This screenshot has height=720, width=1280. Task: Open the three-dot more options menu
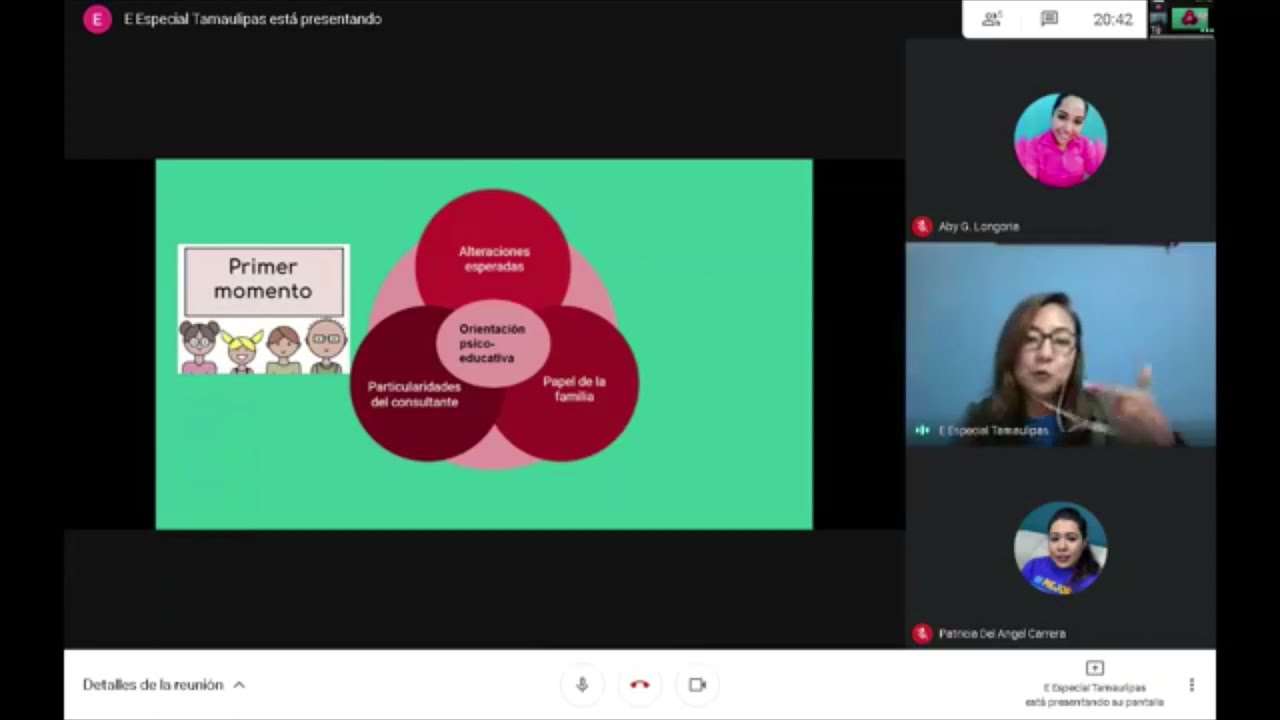point(1191,685)
